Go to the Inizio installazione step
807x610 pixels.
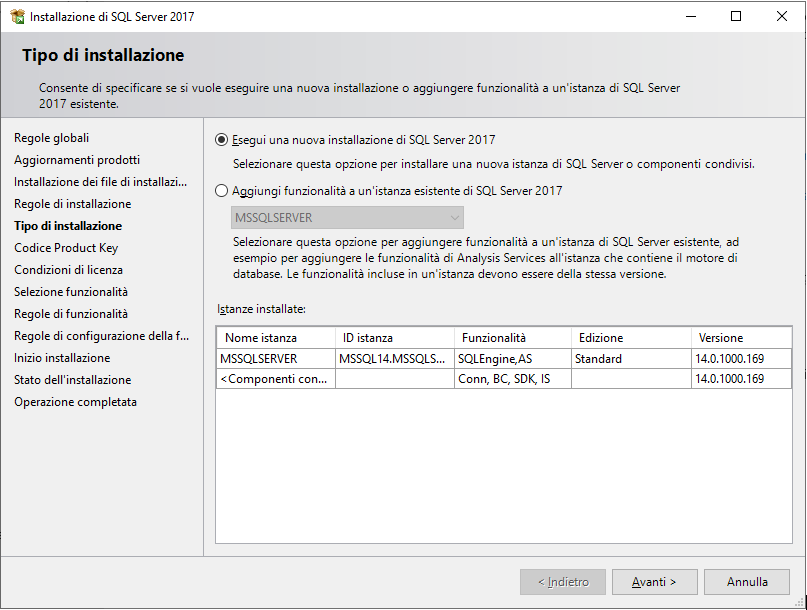click(x=62, y=358)
